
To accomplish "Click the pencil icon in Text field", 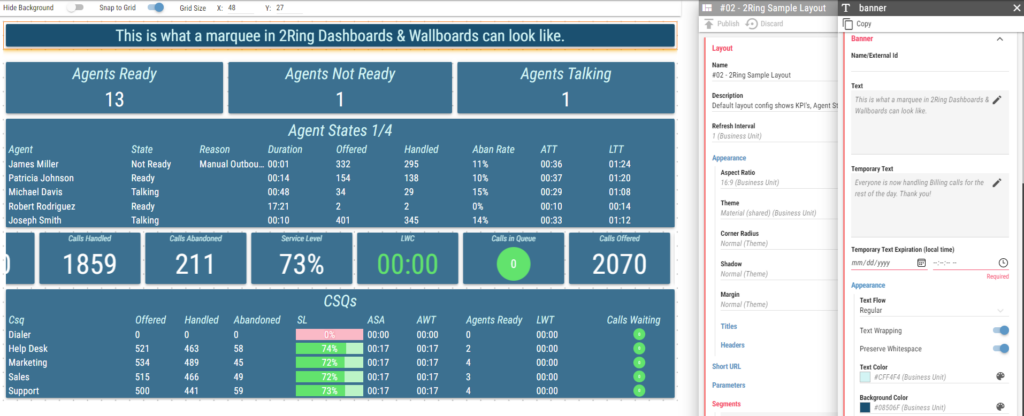I will tap(997, 100).
